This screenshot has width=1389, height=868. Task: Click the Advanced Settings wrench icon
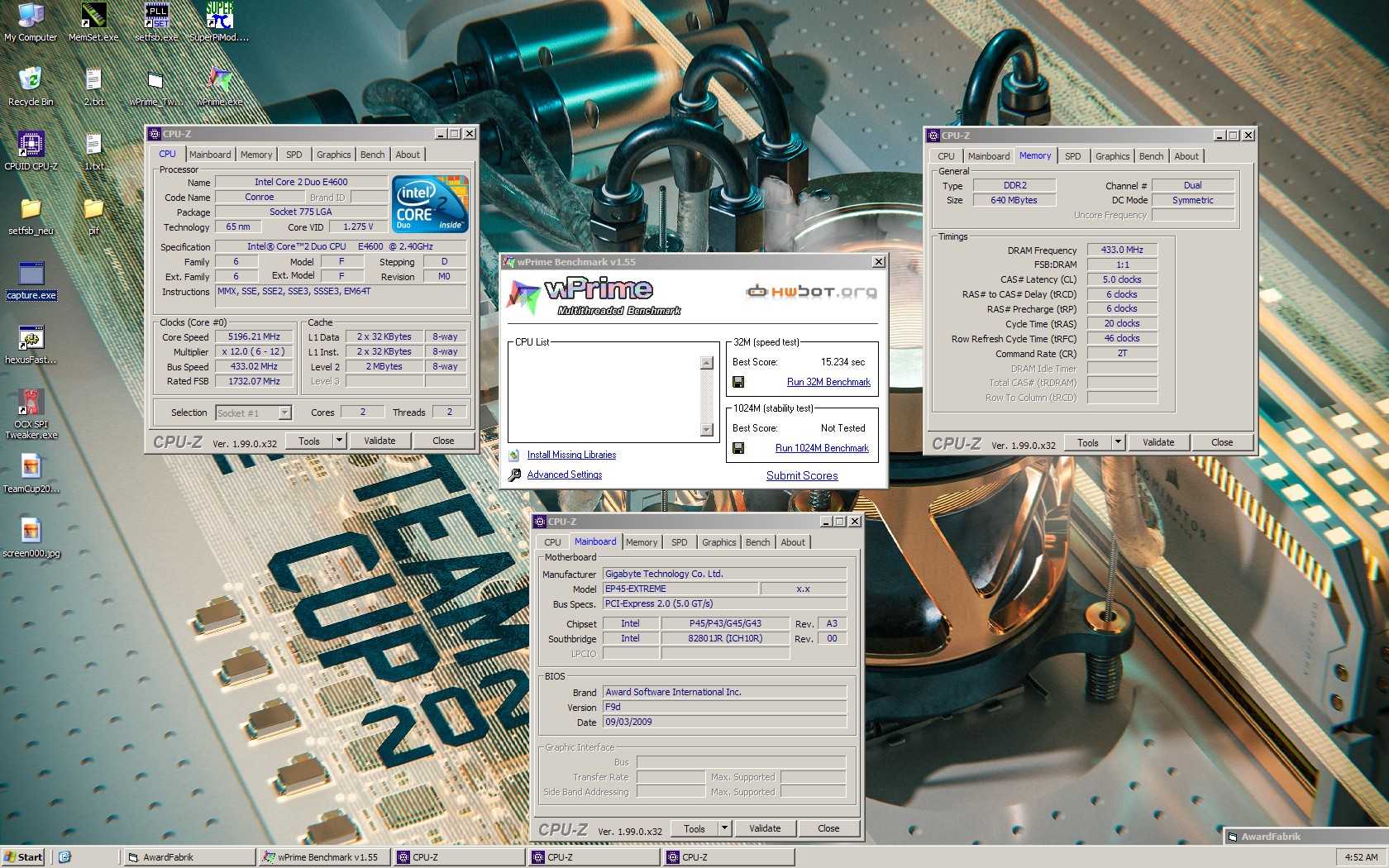click(x=514, y=475)
